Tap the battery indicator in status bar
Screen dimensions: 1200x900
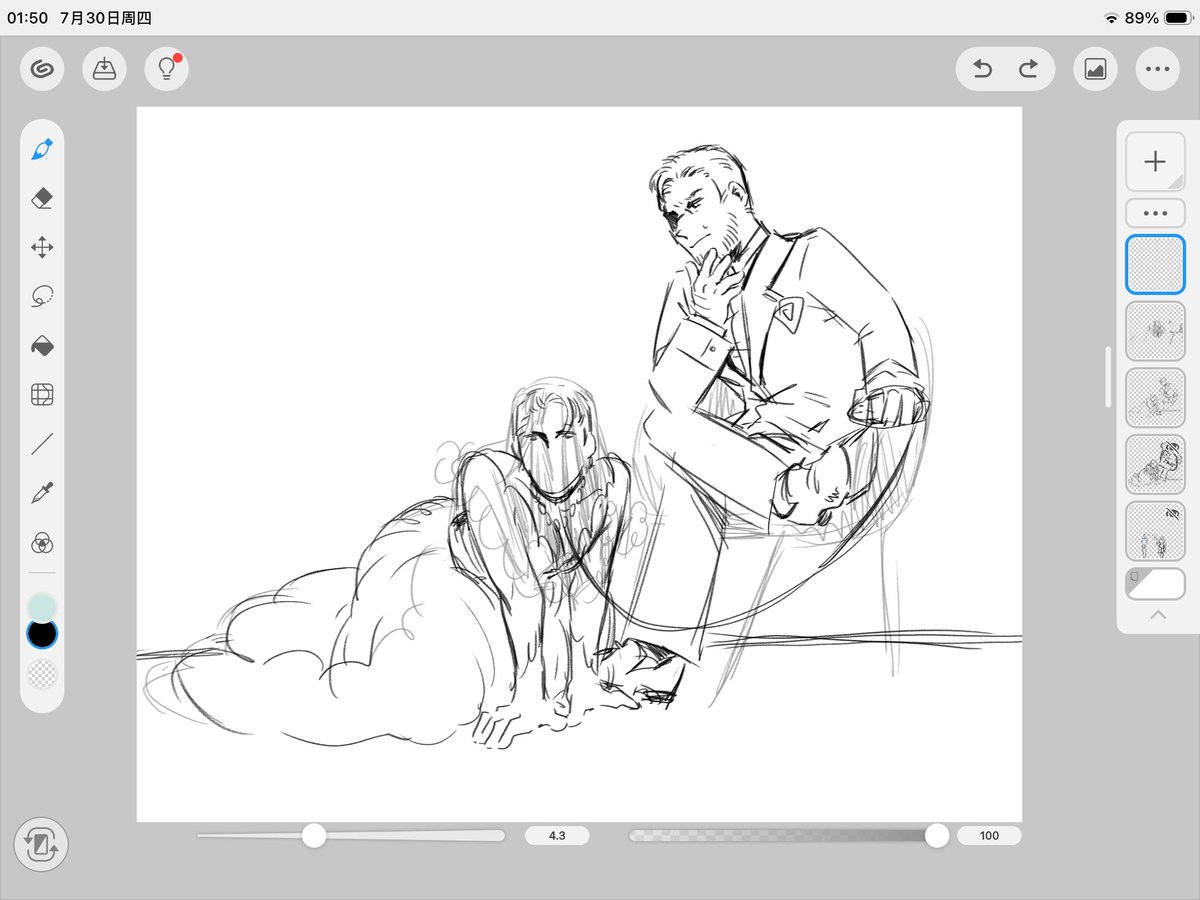coord(1176,18)
